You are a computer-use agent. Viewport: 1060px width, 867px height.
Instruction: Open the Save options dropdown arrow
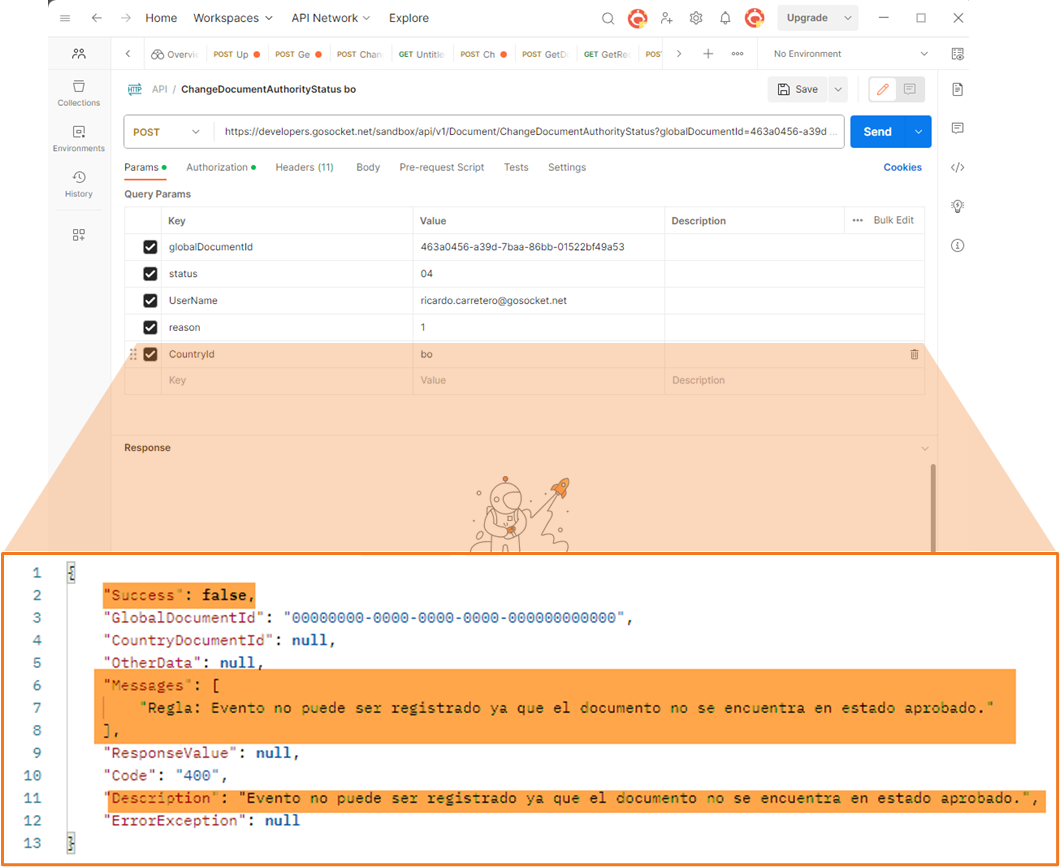pyautogui.click(x=838, y=89)
